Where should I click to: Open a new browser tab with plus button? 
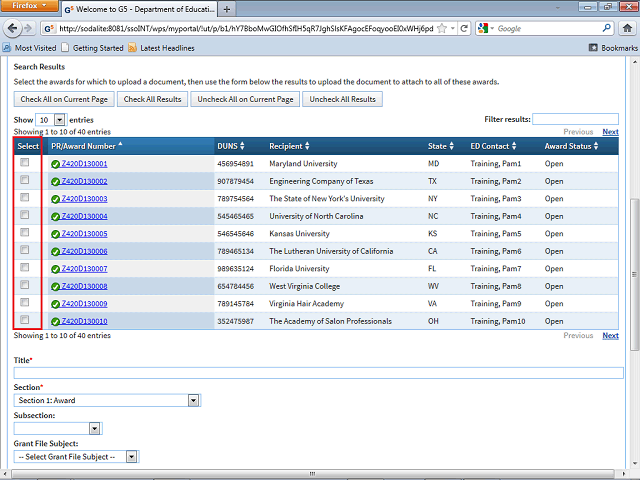227,8
